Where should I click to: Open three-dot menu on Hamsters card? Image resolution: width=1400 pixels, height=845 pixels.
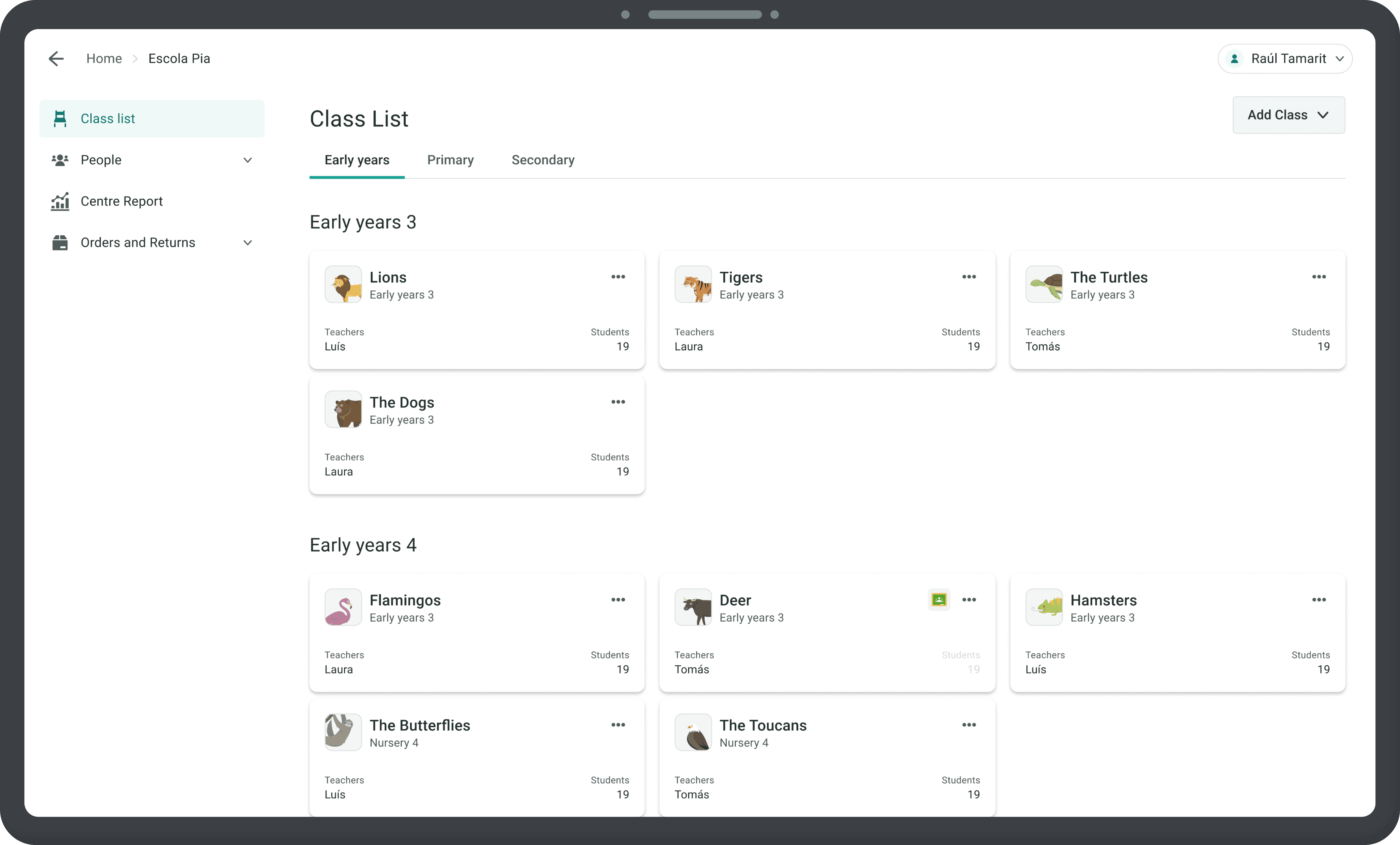tap(1319, 600)
